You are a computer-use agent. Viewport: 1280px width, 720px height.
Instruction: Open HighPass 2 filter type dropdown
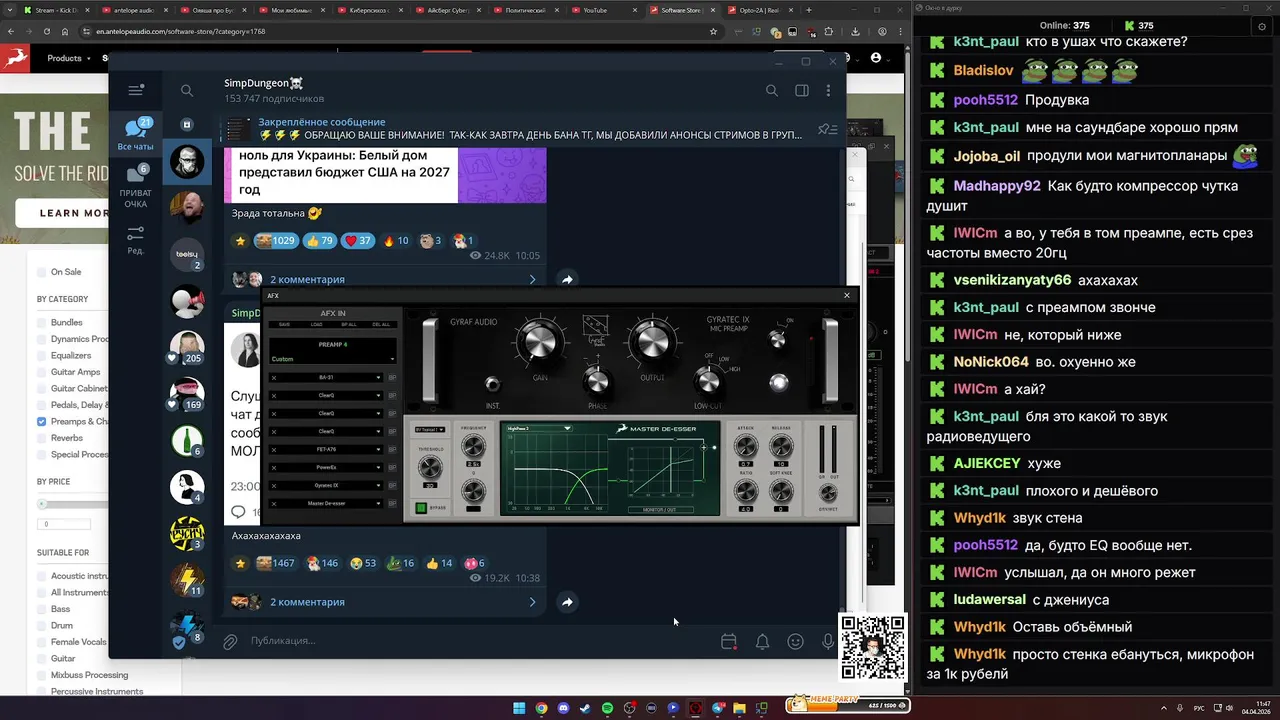point(538,428)
